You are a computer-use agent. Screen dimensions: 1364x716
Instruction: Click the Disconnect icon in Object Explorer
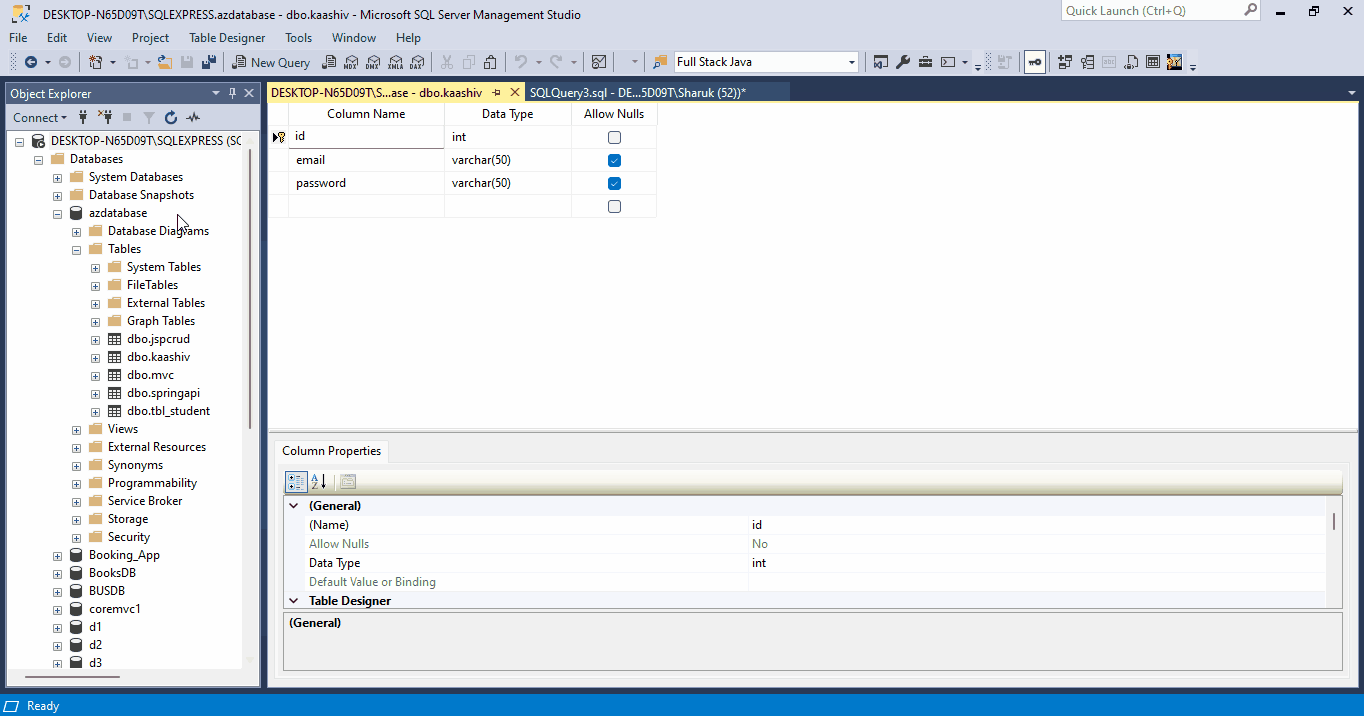click(x=104, y=118)
